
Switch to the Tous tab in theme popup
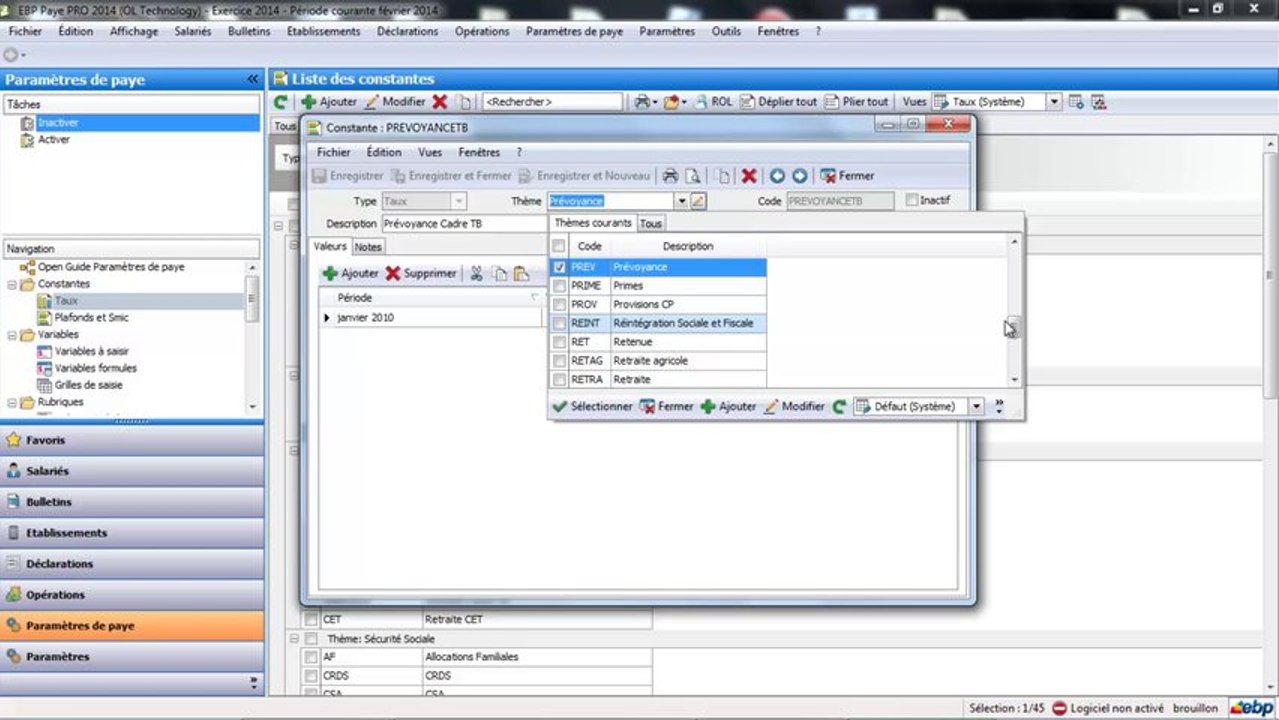tap(651, 224)
